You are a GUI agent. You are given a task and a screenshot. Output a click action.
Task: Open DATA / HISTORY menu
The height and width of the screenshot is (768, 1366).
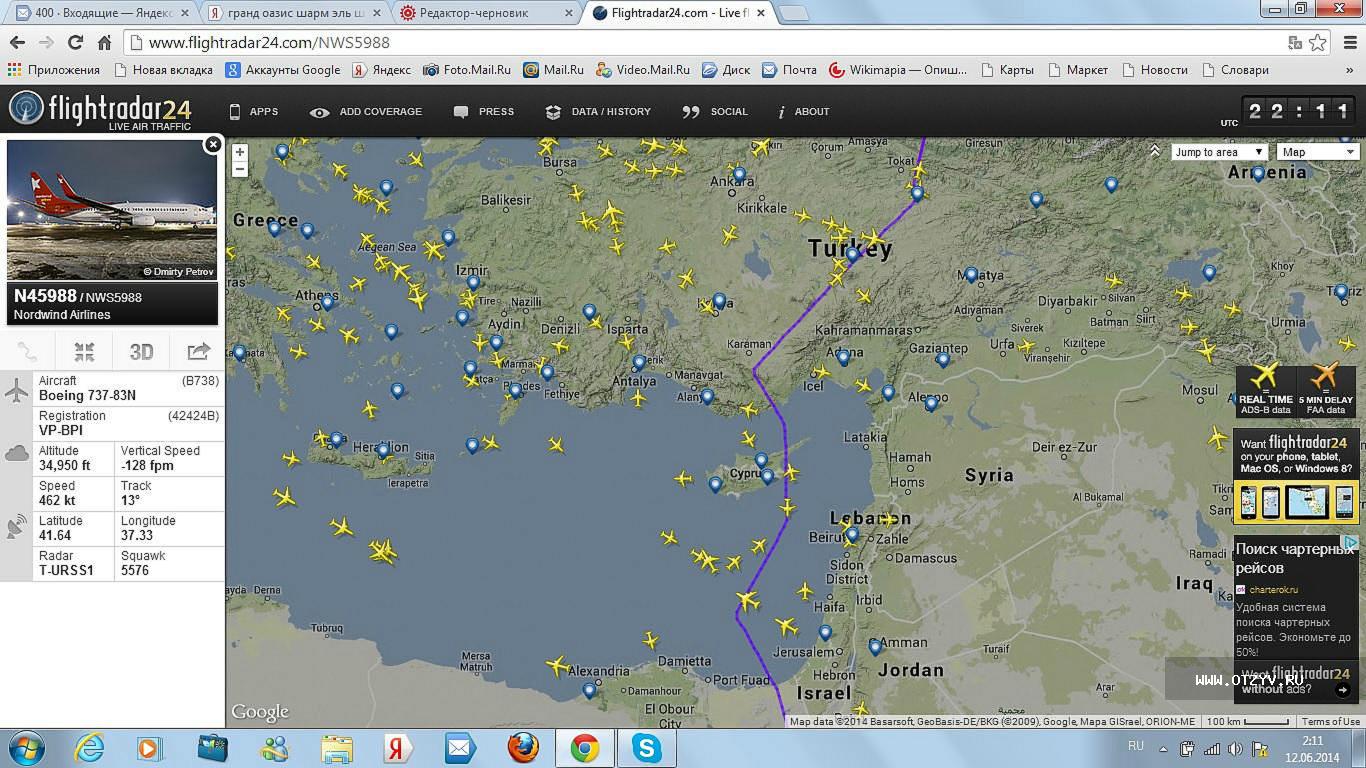[x=598, y=112]
